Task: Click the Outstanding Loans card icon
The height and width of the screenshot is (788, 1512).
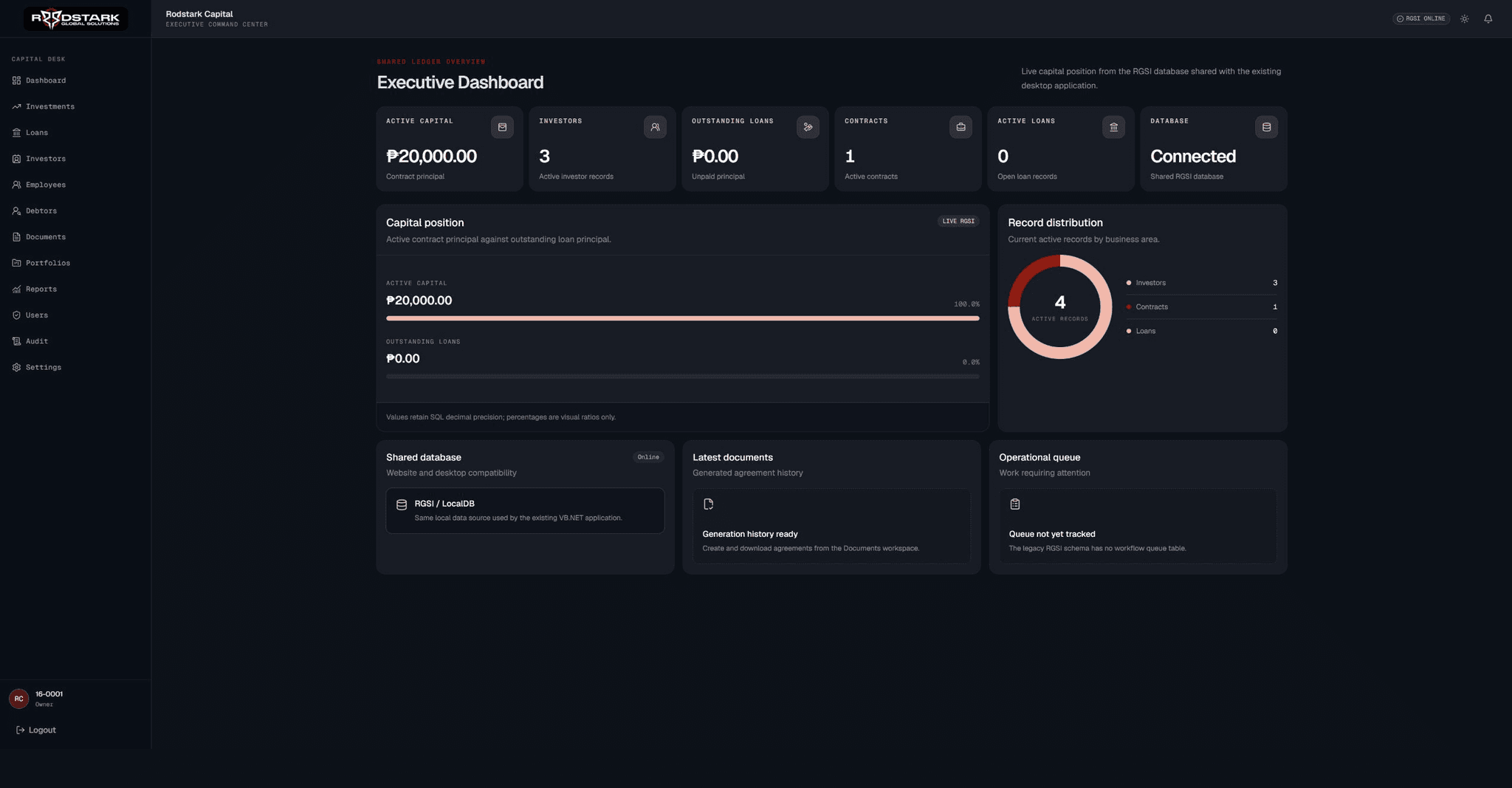Action: (x=808, y=127)
